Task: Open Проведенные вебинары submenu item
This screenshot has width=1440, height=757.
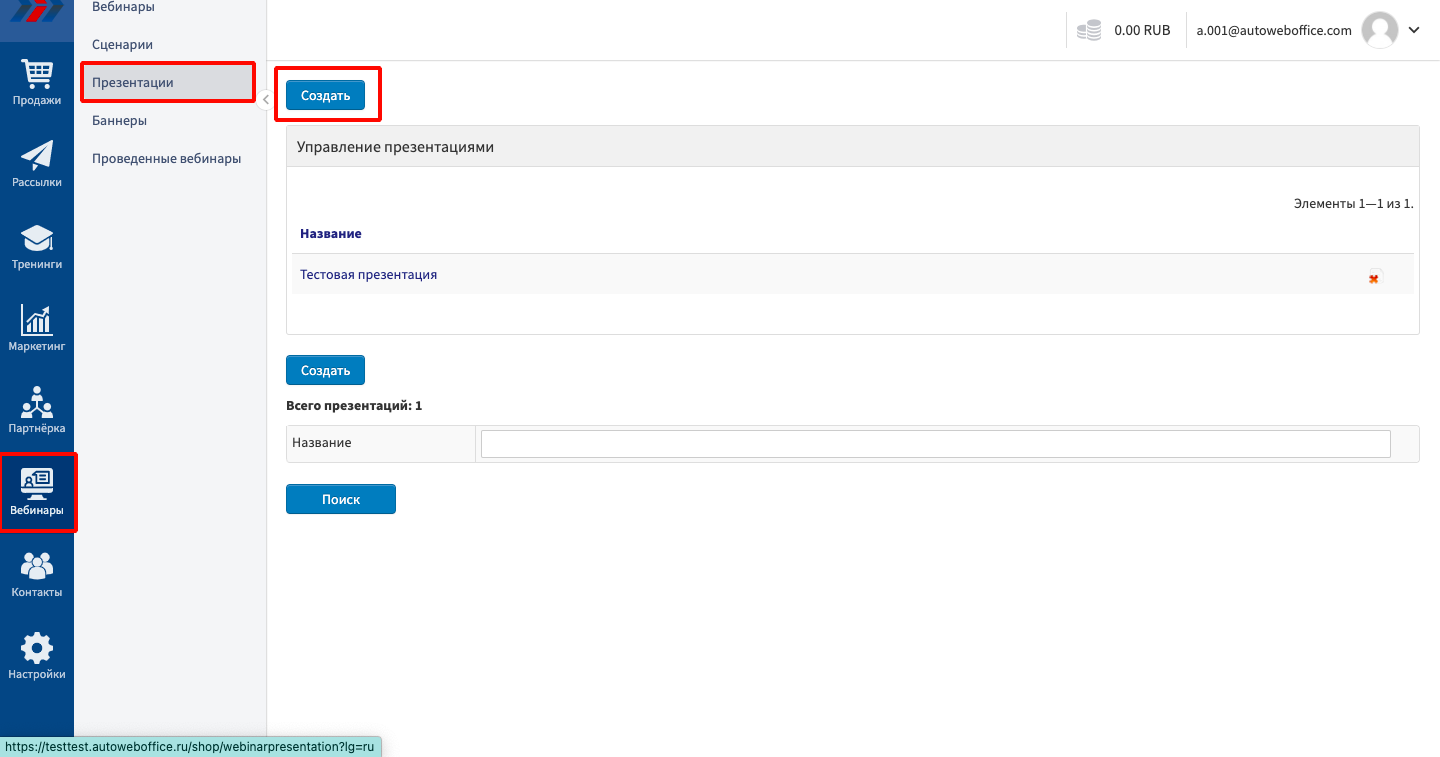Action: [x=166, y=159]
